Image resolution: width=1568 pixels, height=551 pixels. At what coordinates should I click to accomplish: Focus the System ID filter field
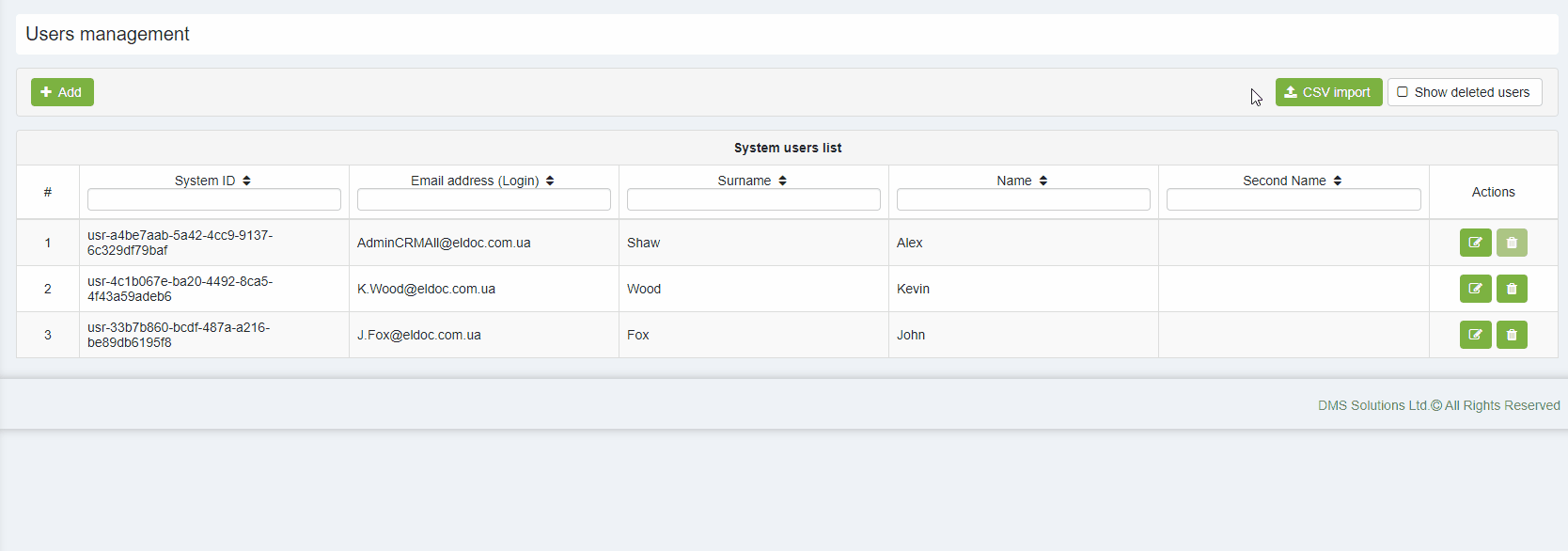coord(214,199)
